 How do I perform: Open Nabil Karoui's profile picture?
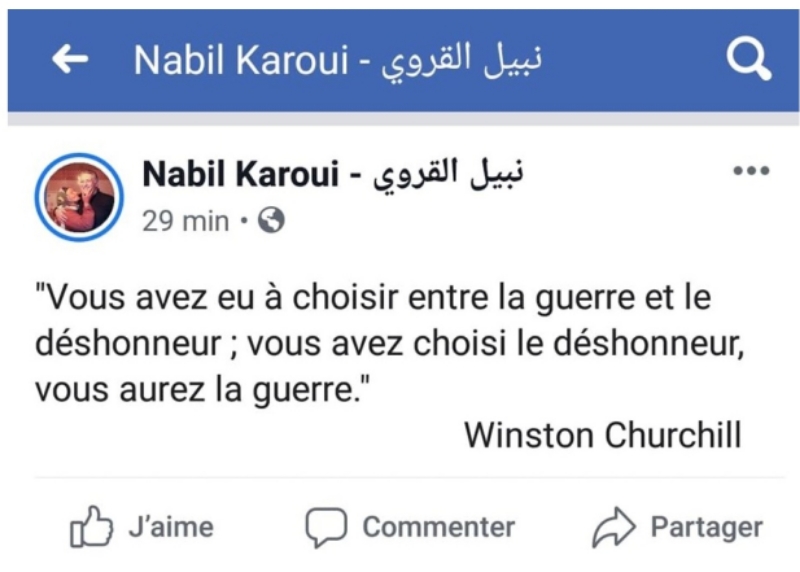click(x=80, y=197)
